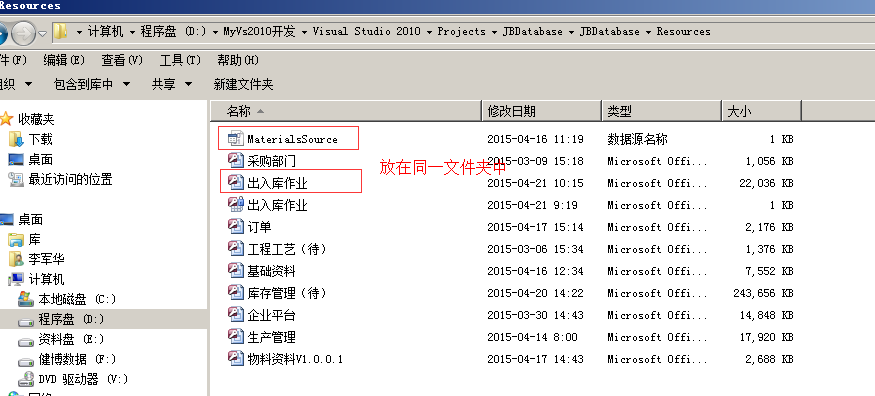Open the 编辑(E) menu
This screenshot has height=396, width=875.
(64, 60)
